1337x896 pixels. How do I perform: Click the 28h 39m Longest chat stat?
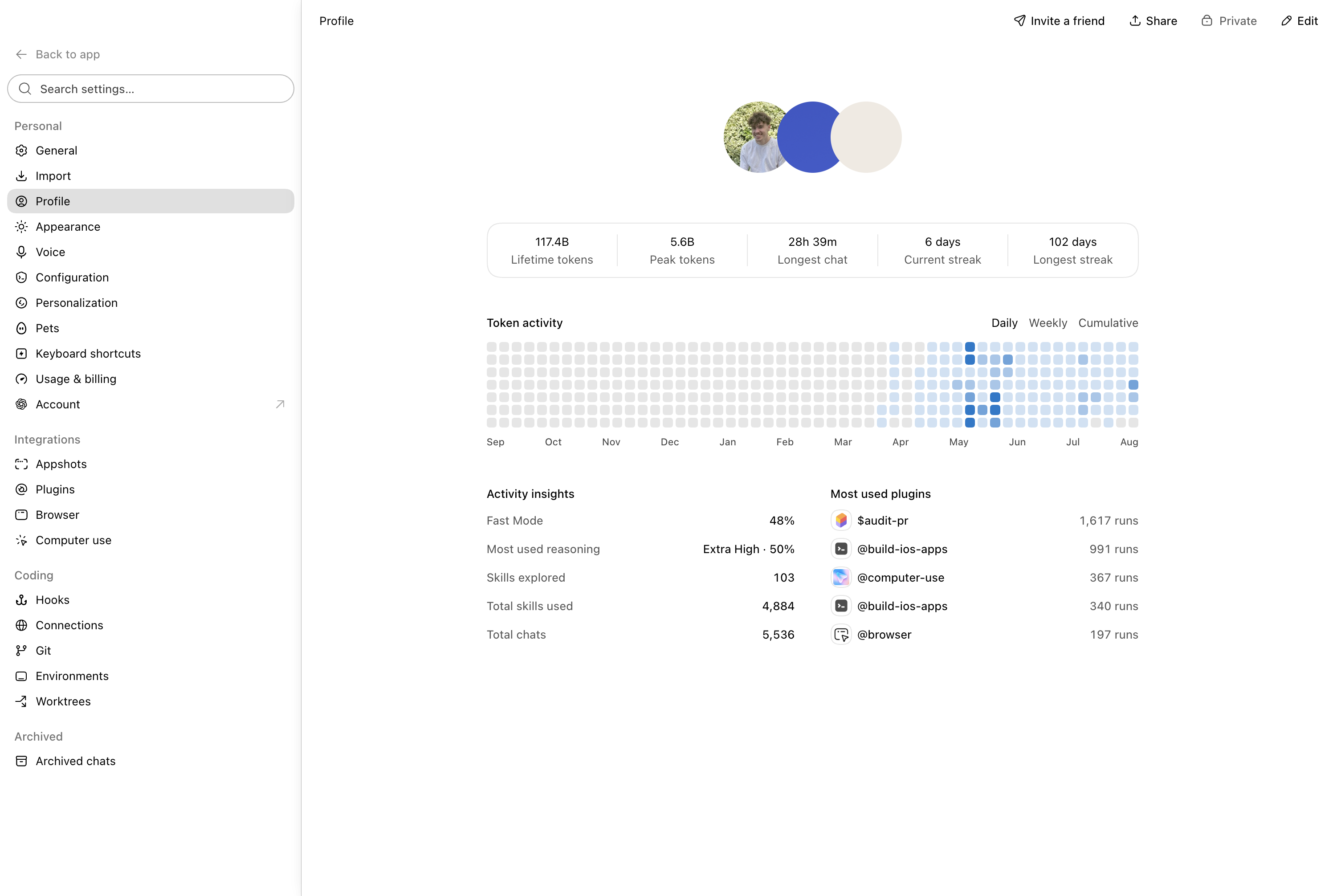(x=812, y=250)
